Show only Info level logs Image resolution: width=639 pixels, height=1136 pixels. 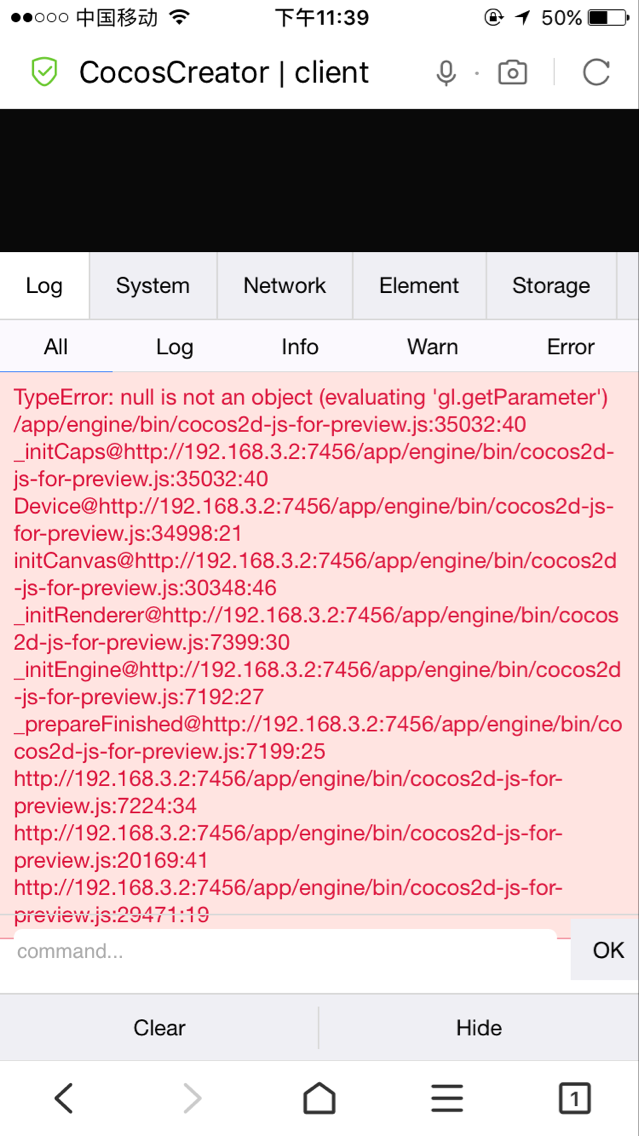(x=300, y=347)
